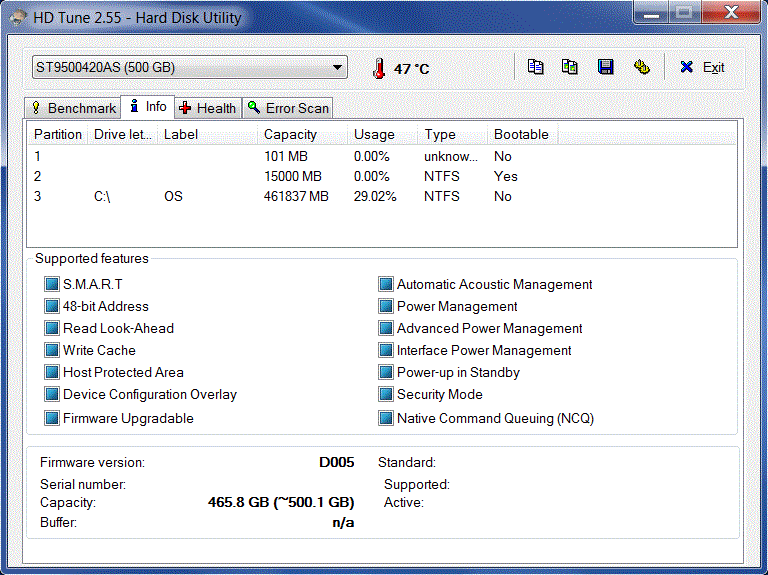Click the copy screenshot to clipboard icon
This screenshot has height=575, width=768.
570,67
